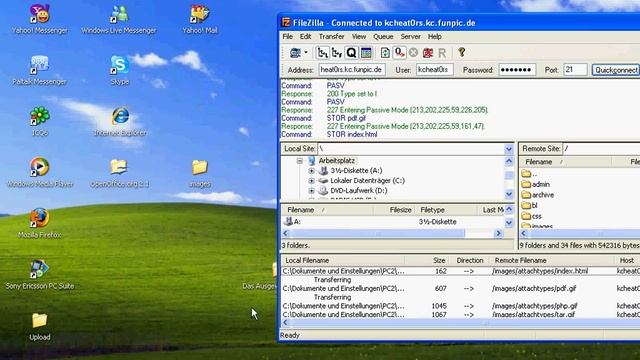Open Windows Media Player desktop icon

pyautogui.click(x=40, y=173)
